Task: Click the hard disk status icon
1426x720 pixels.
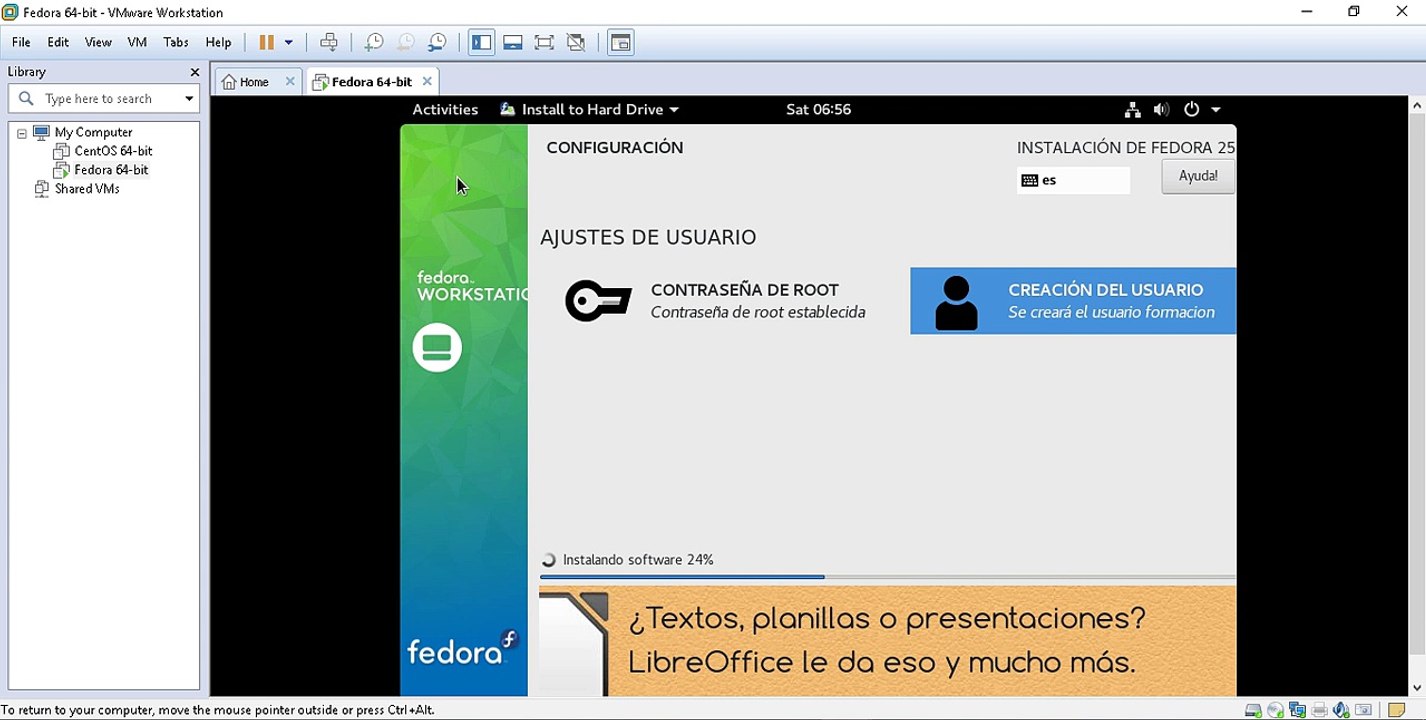Action: tap(1253, 710)
